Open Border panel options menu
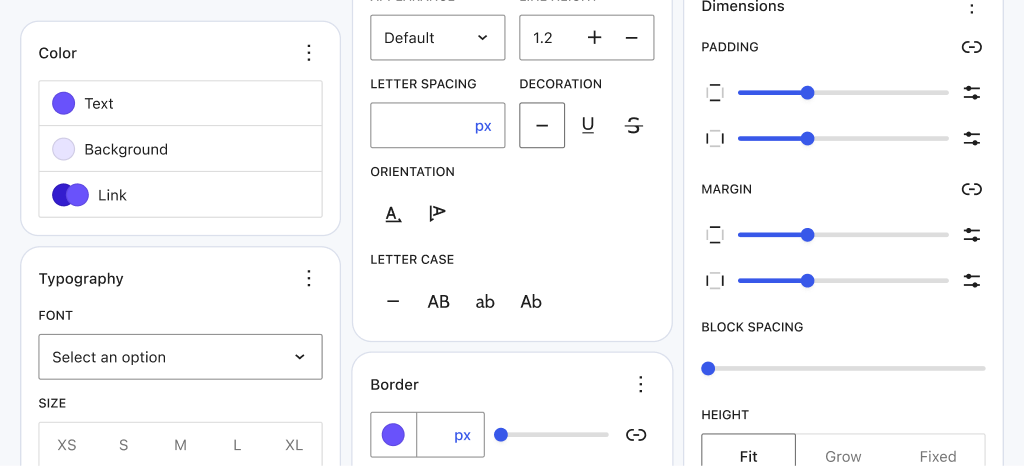Image resolution: width=1024 pixels, height=466 pixels. 641,384
